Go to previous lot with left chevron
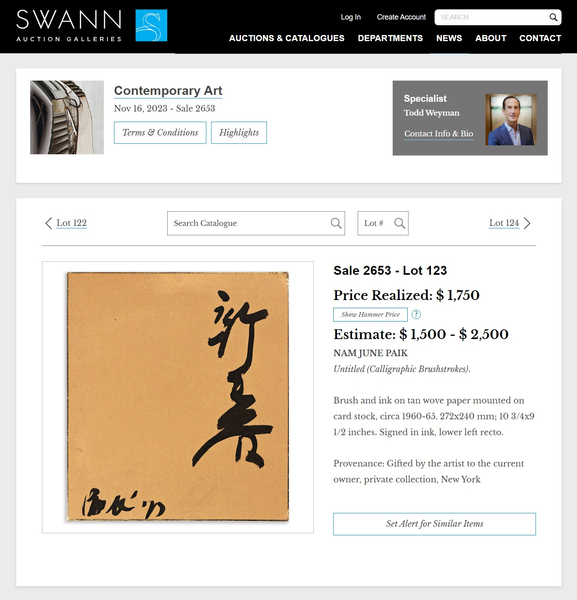 (49, 223)
